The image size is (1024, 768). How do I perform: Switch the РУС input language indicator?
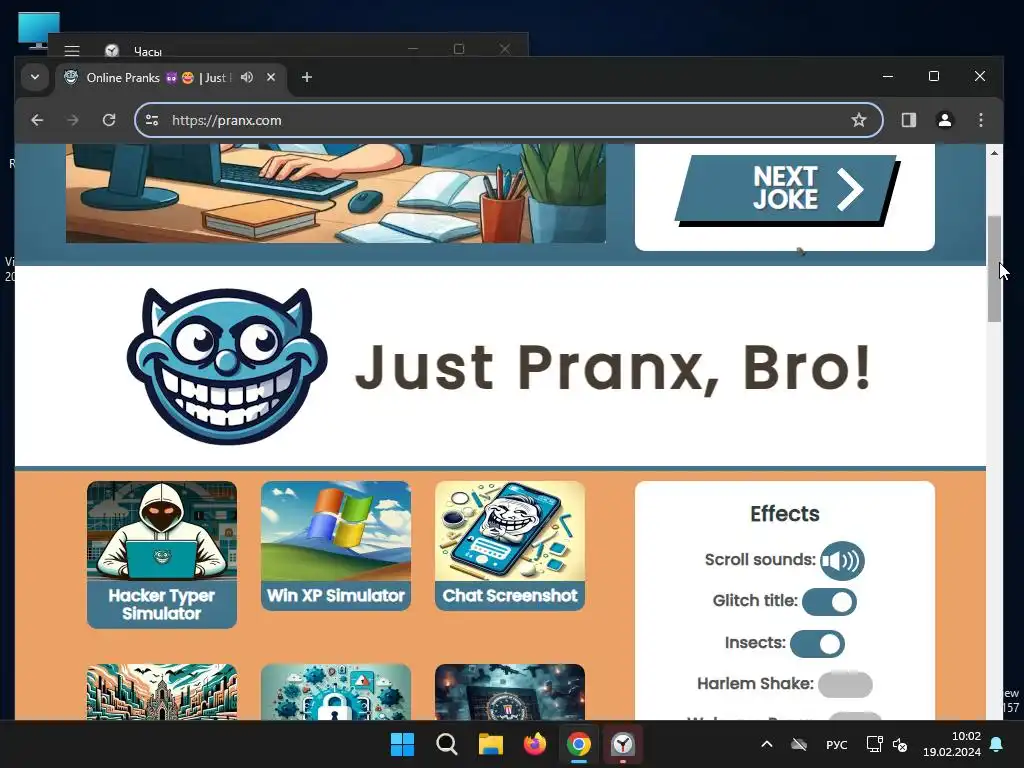click(837, 744)
